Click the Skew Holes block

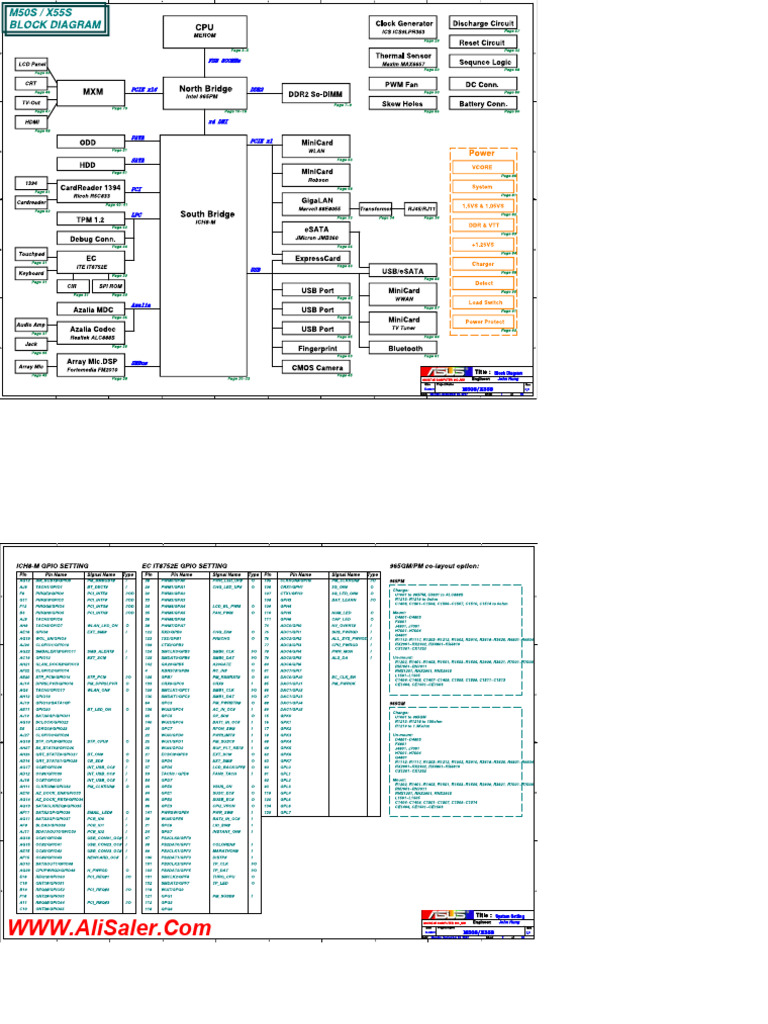(x=403, y=103)
